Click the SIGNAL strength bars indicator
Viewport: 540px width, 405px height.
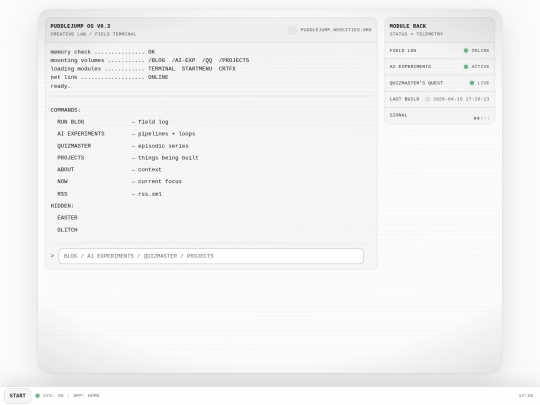481,118
